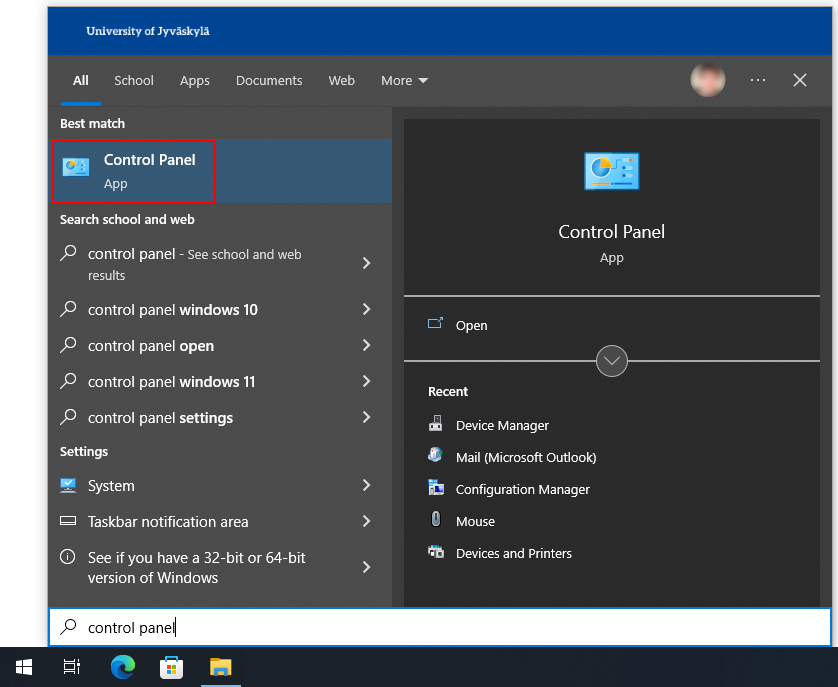This screenshot has height=687, width=838.
Task: Select the All search tab
Action: [81, 80]
